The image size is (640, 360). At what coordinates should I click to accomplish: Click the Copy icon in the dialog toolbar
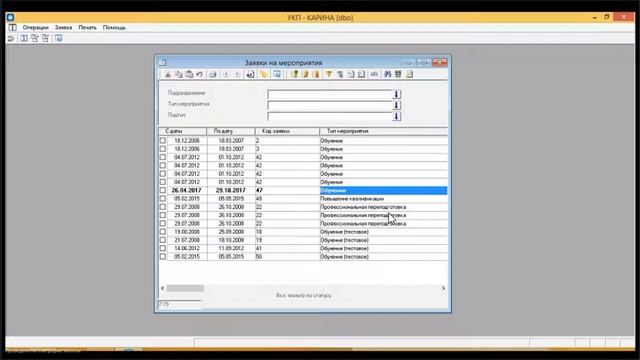point(178,74)
